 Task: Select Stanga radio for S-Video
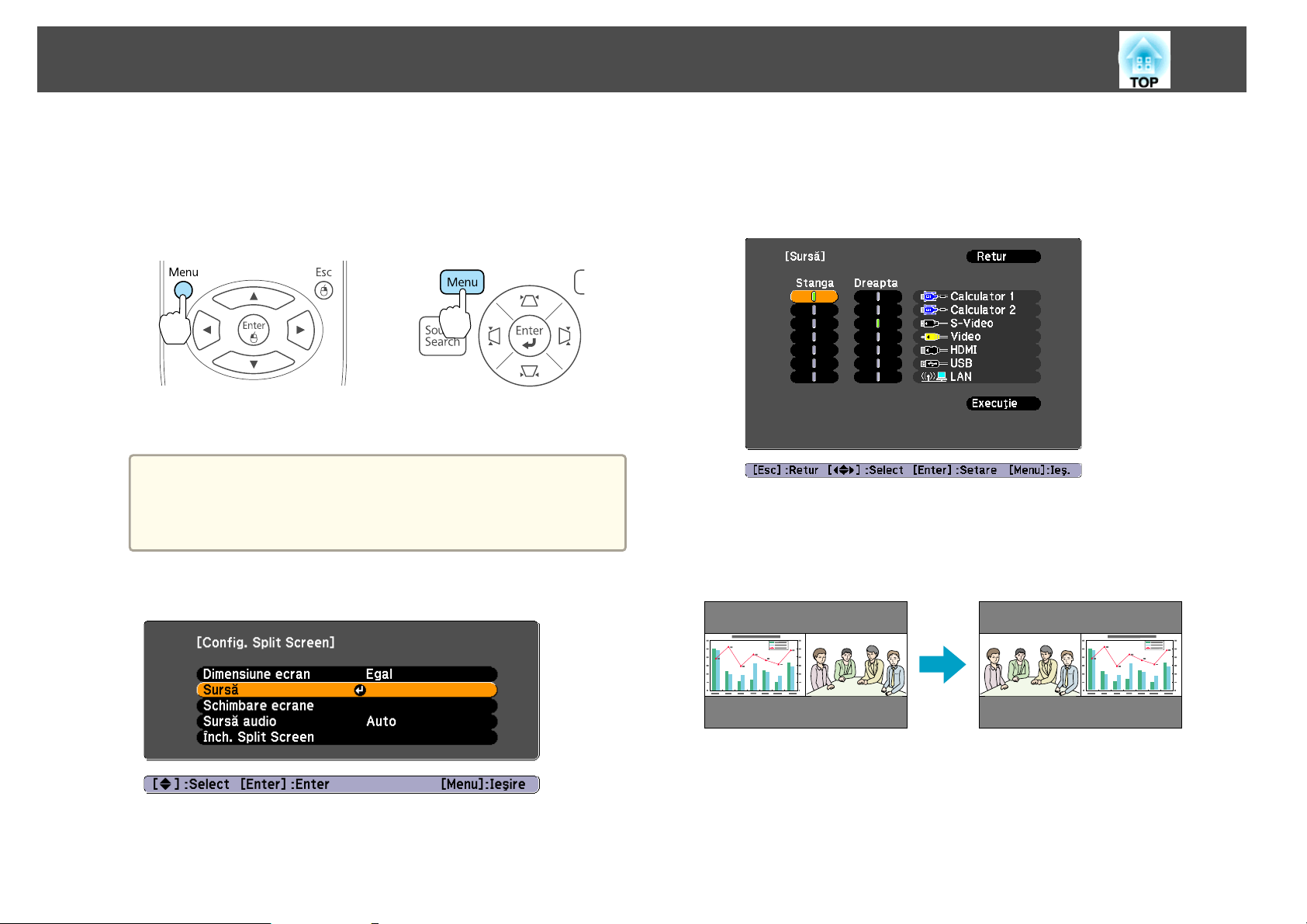814,323
